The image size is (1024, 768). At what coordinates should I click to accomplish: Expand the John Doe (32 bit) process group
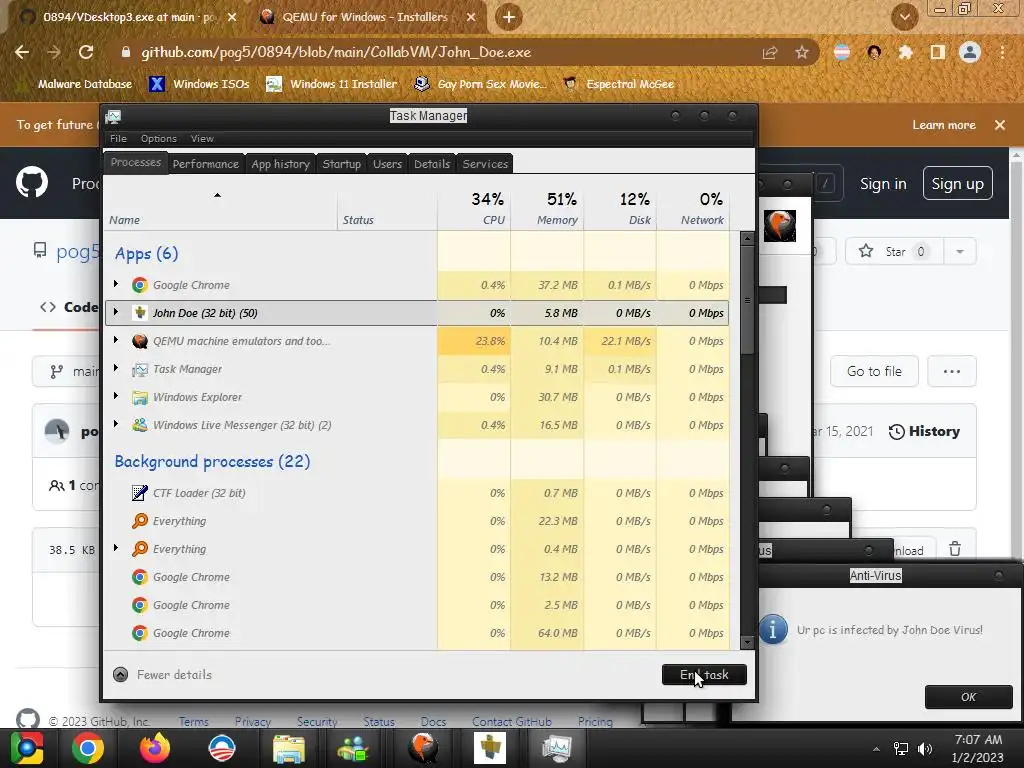point(116,312)
